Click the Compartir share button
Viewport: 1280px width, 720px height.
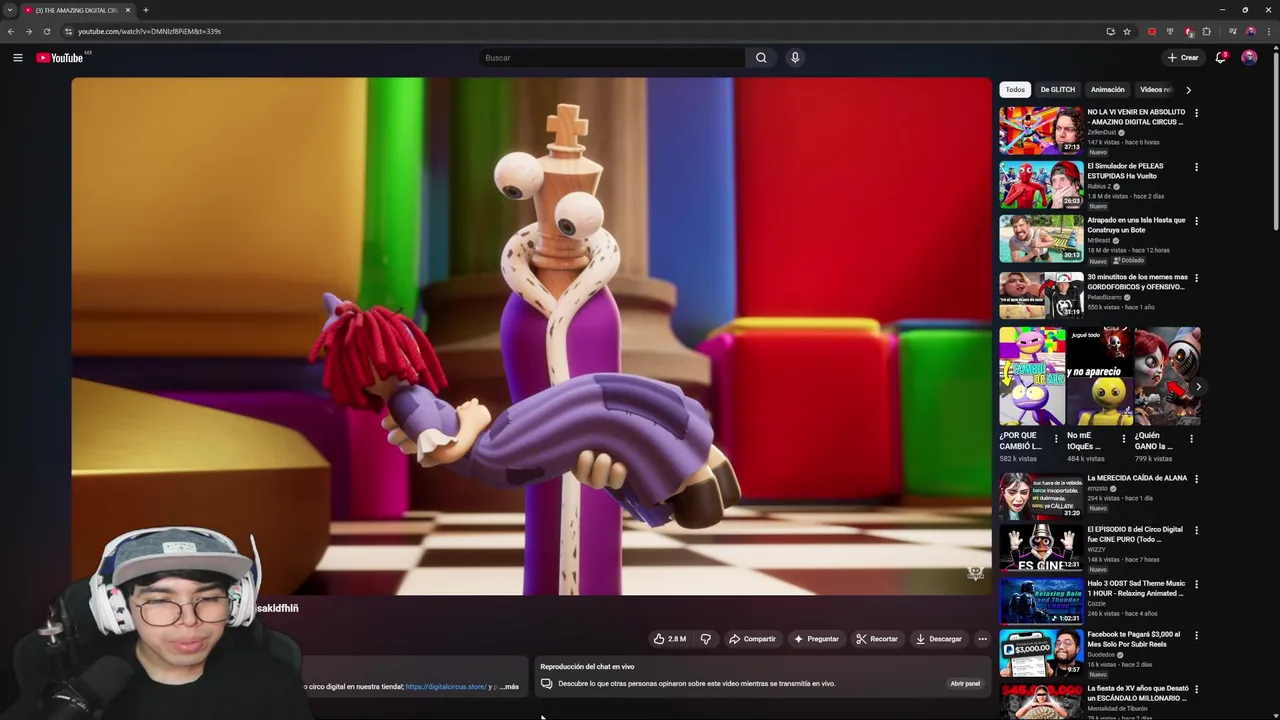(x=752, y=639)
